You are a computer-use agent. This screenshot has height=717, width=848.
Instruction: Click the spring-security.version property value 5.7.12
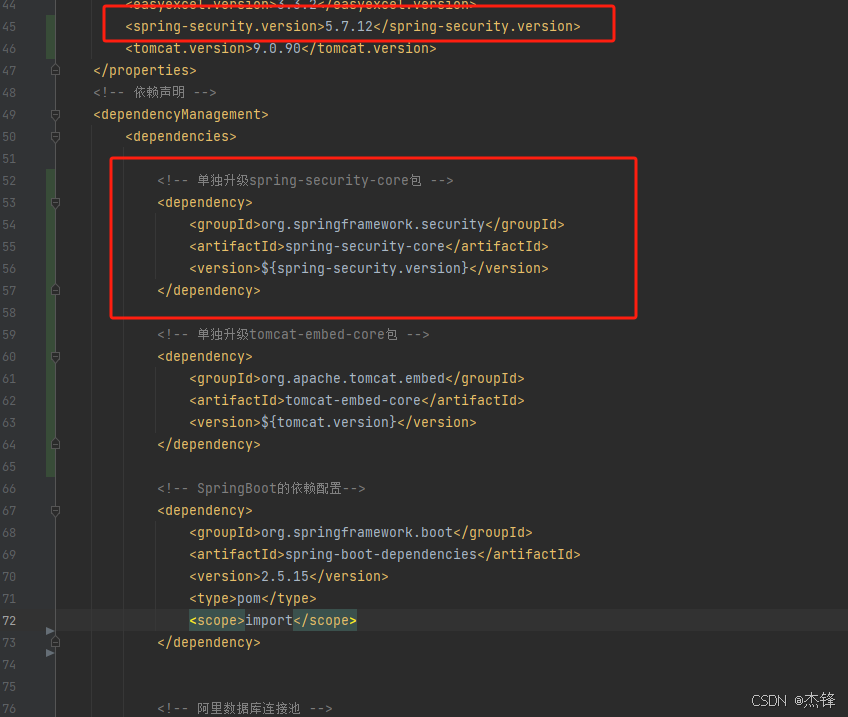[349, 26]
